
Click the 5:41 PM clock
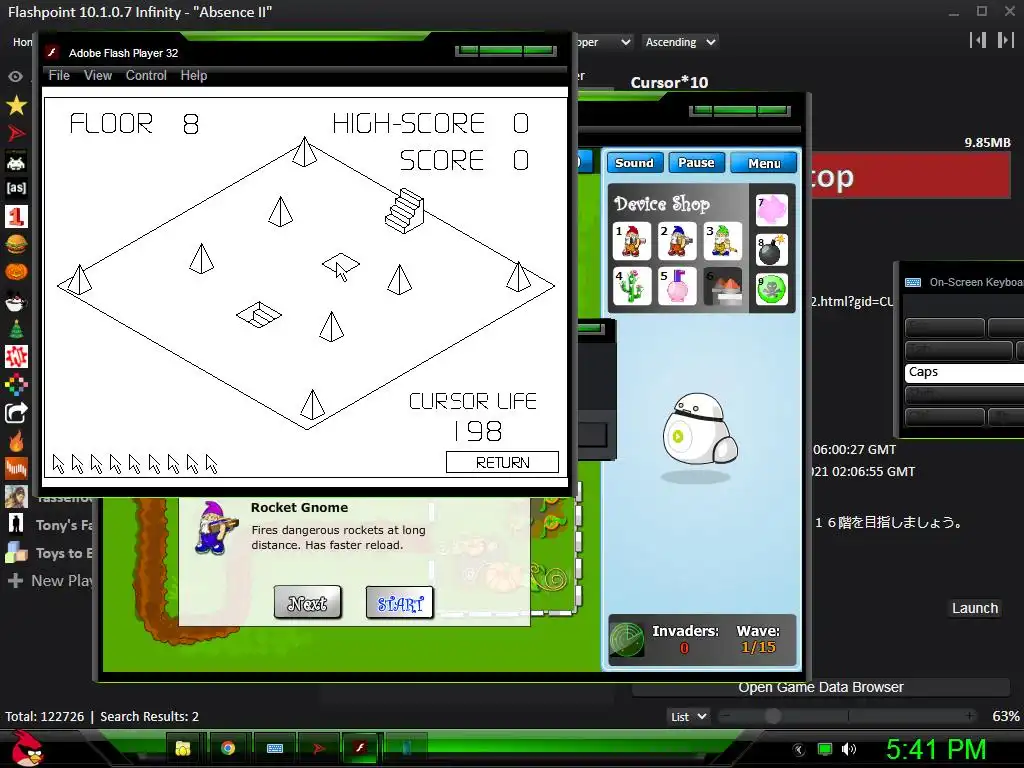click(936, 749)
